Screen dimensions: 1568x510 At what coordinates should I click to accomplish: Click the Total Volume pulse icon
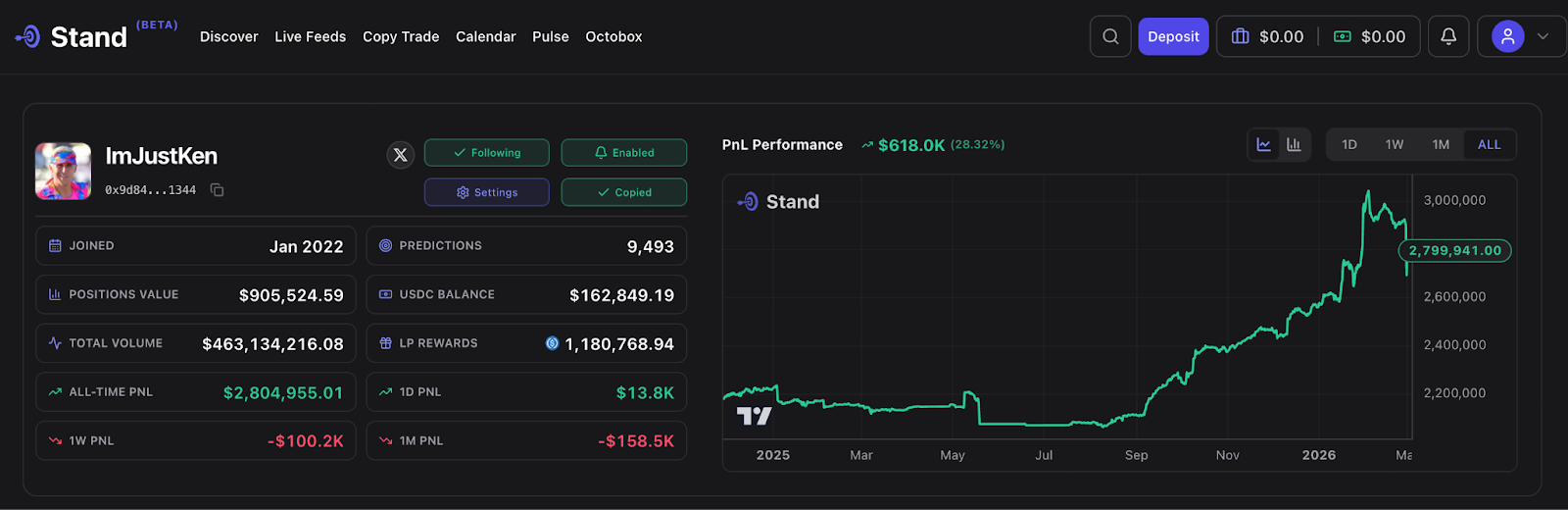pyautogui.click(x=55, y=343)
